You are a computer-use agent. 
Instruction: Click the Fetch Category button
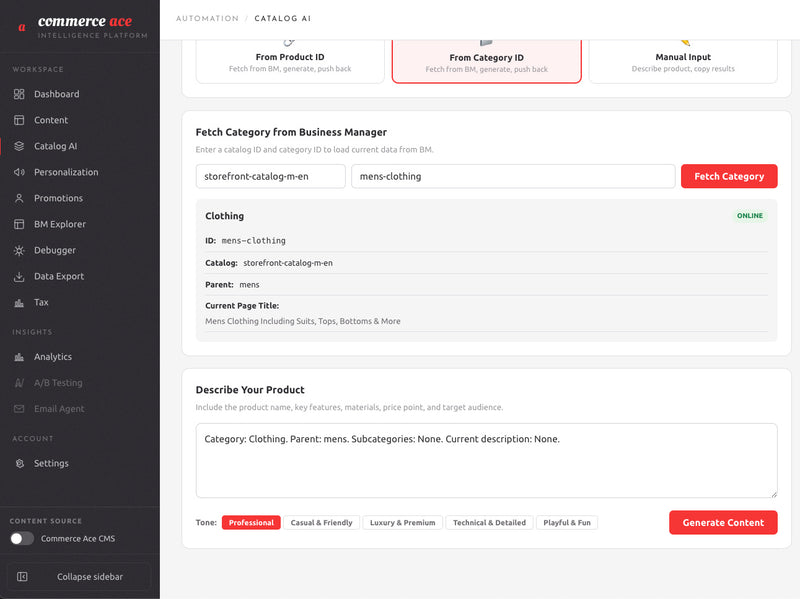click(729, 176)
